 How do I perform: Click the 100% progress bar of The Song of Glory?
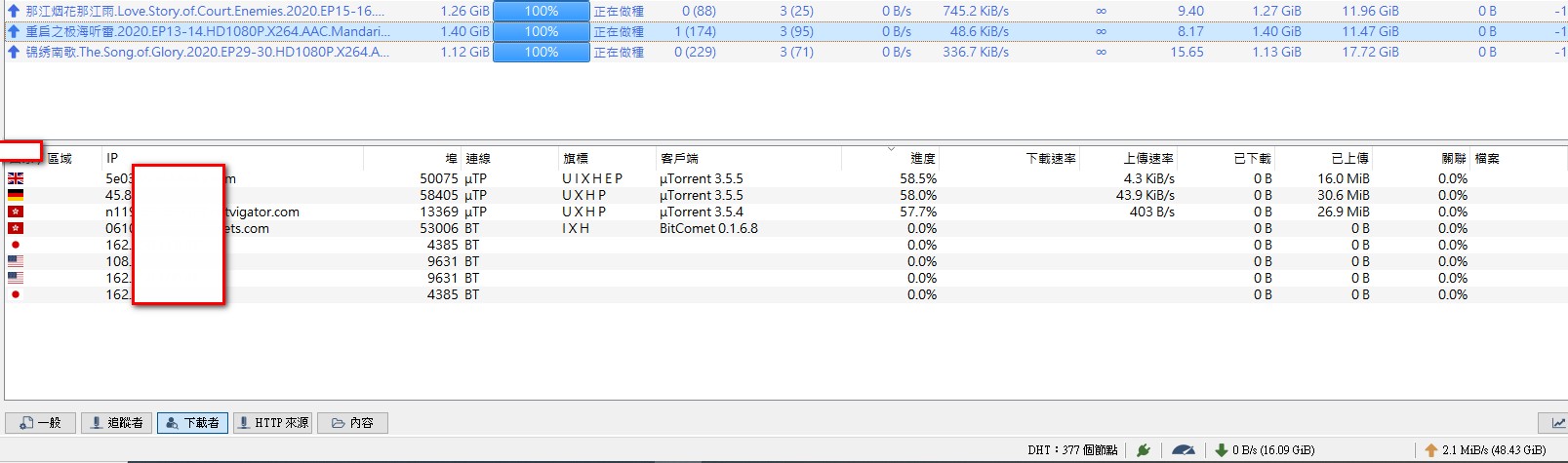coord(541,52)
